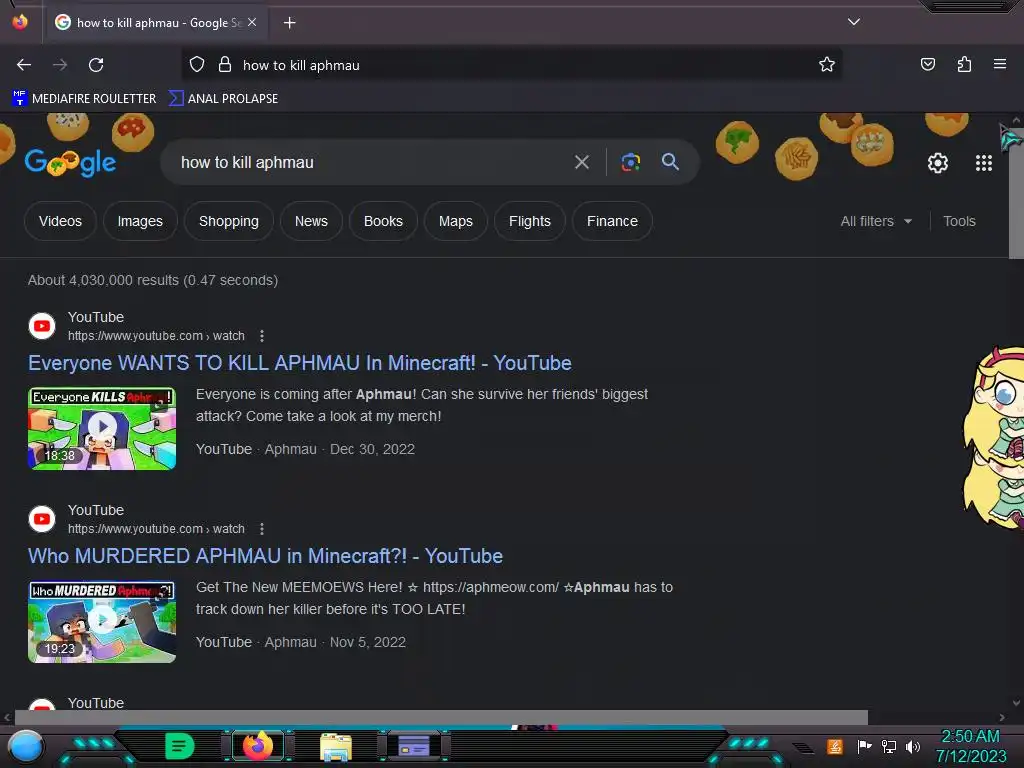The width and height of the screenshot is (1024, 768).
Task: Switch to Finance results filter
Action: [612, 221]
